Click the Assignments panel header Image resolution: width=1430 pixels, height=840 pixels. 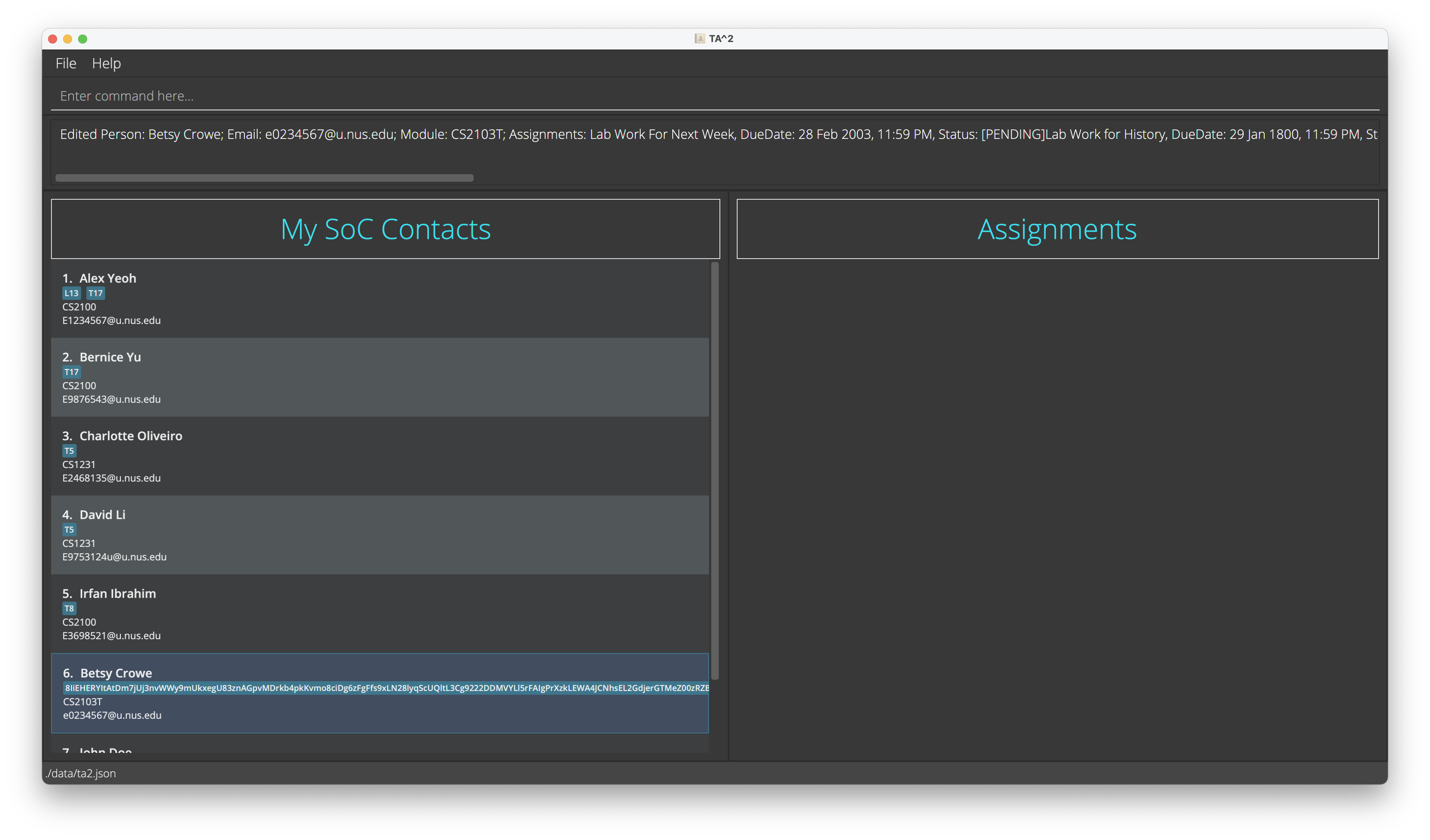(1057, 229)
